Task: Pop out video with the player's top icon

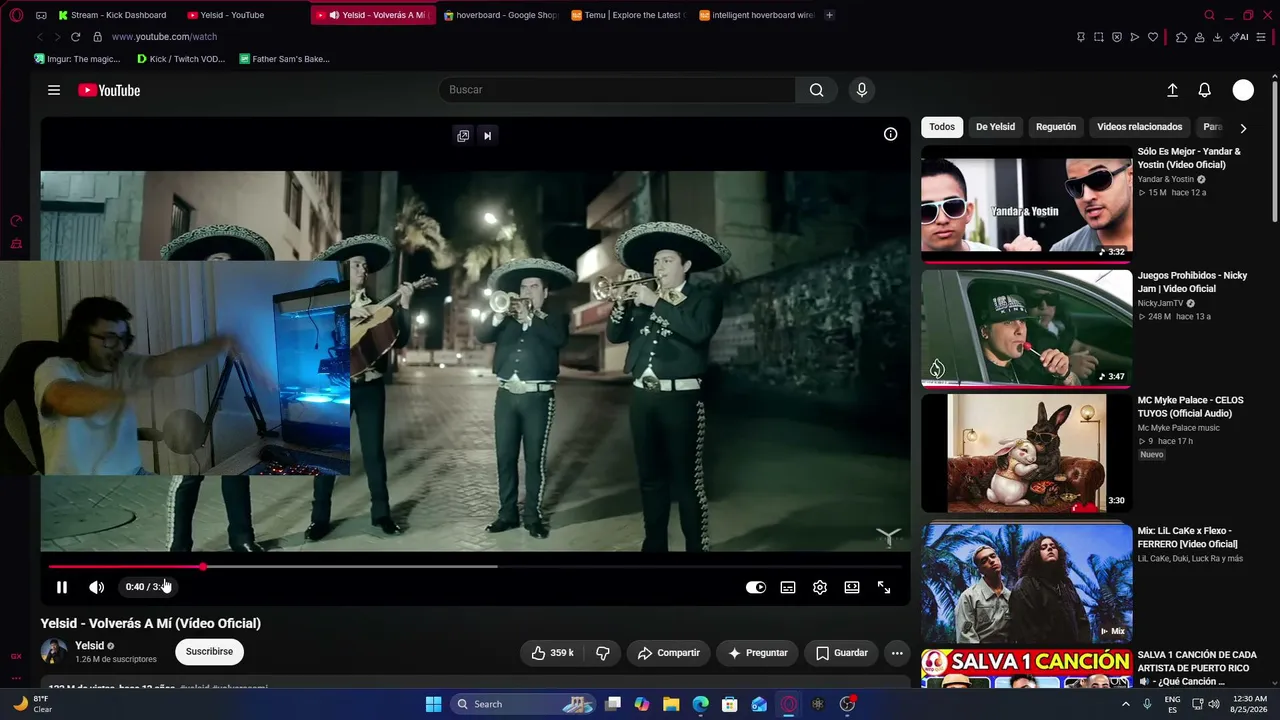Action: tap(463, 136)
